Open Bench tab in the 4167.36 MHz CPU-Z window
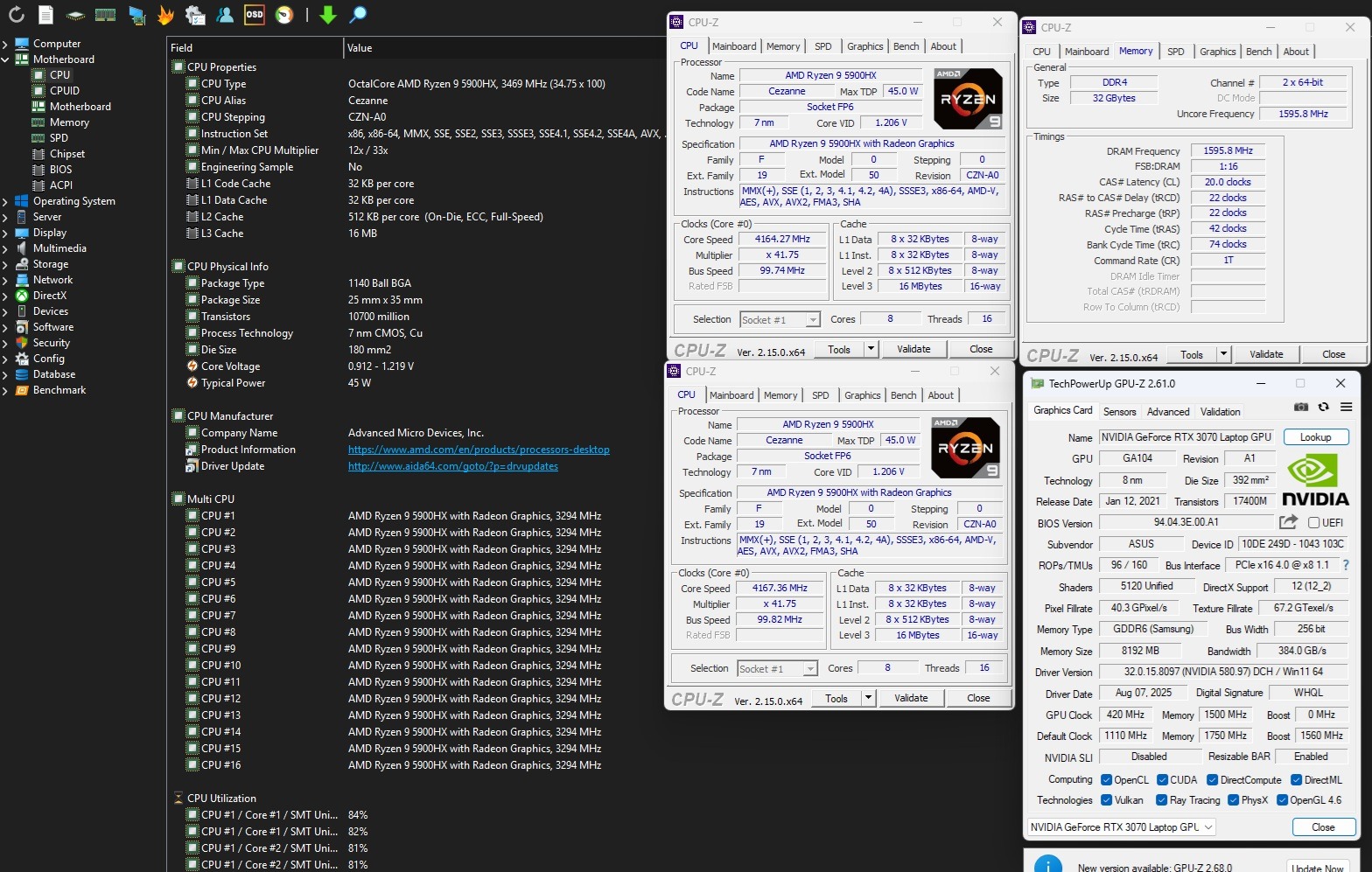The image size is (1372, 872). coord(904,395)
